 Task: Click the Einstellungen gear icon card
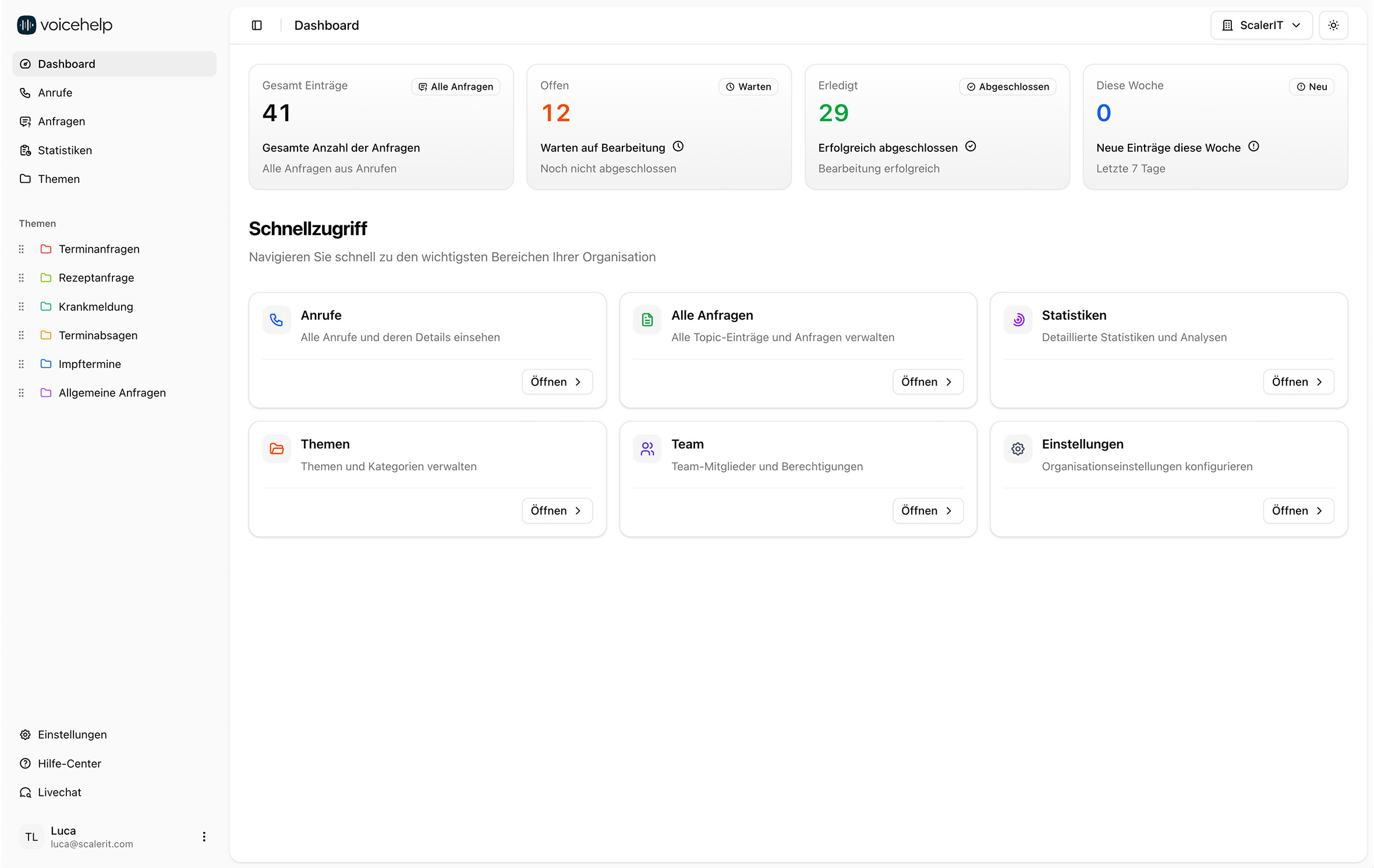1018,449
